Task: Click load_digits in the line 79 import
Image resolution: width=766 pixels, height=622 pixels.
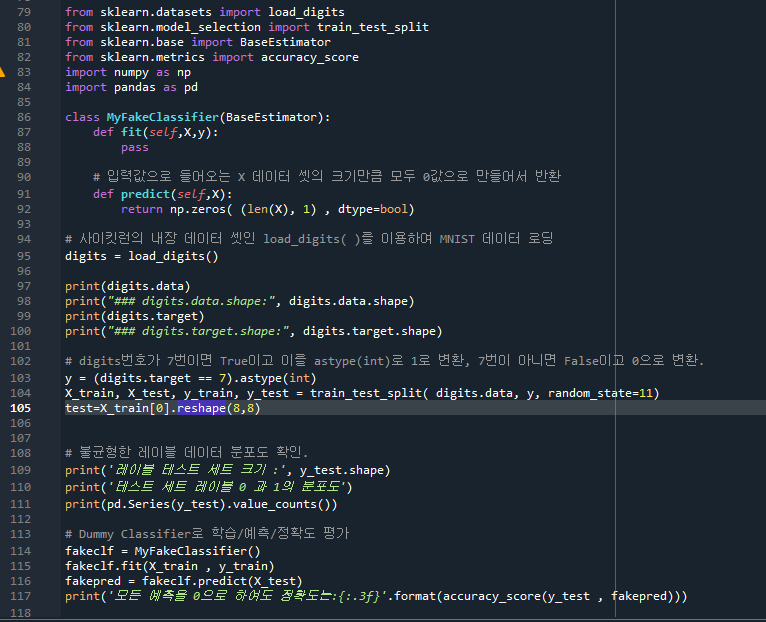Action: click(306, 12)
